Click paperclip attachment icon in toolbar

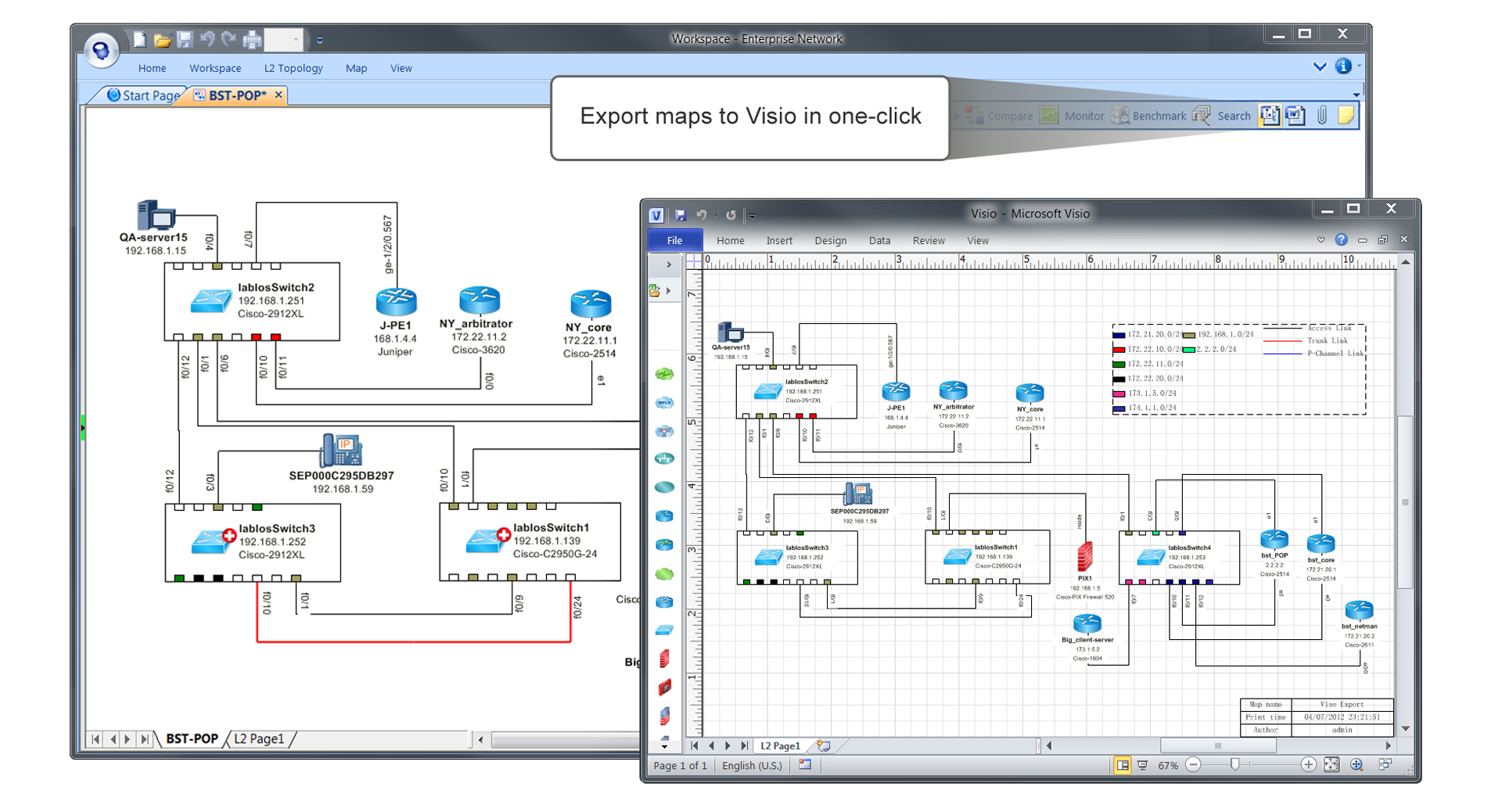point(1321,116)
